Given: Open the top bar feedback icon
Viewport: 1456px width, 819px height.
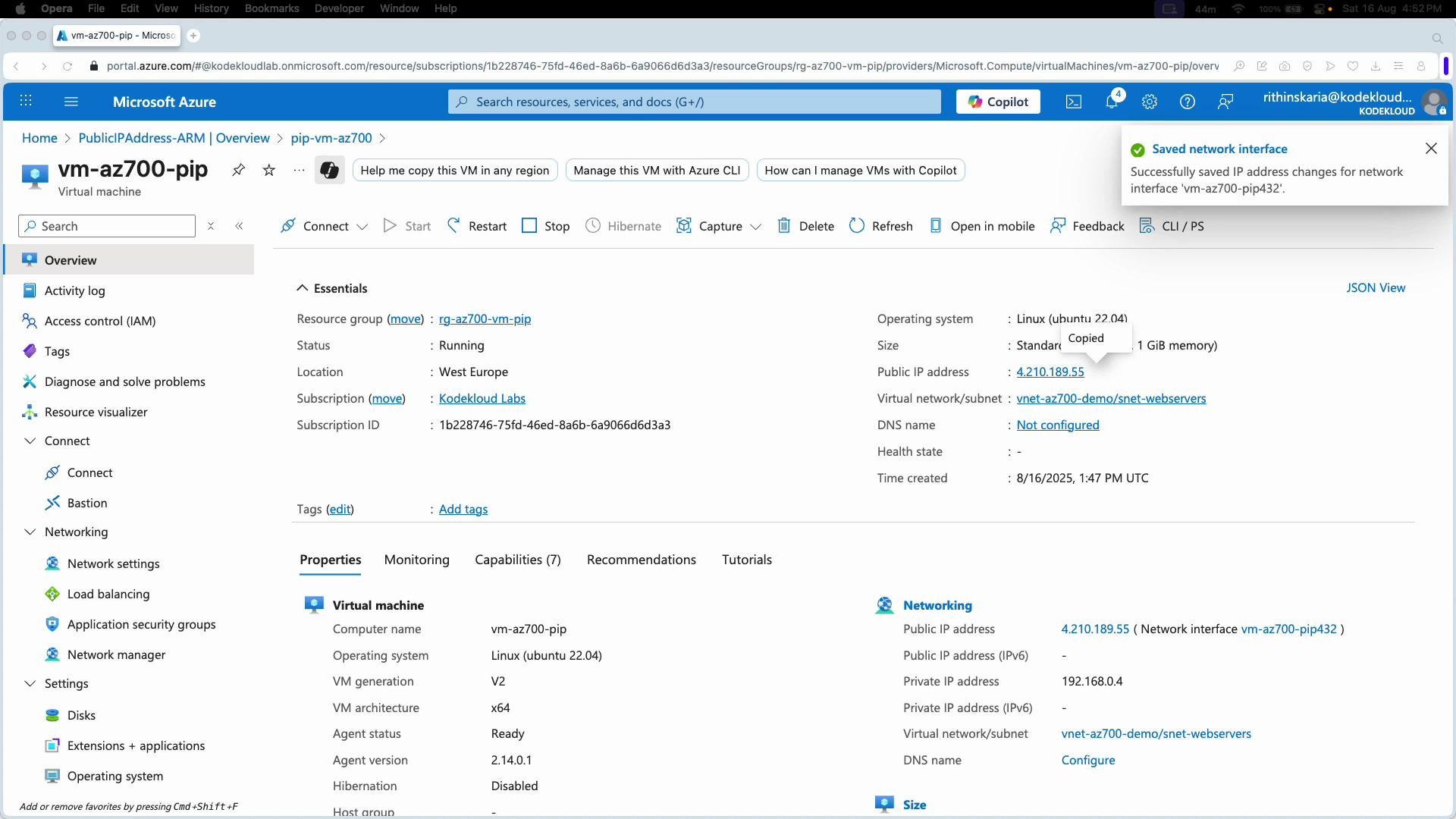Looking at the screenshot, I should pyautogui.click(x=1225, y=102).
